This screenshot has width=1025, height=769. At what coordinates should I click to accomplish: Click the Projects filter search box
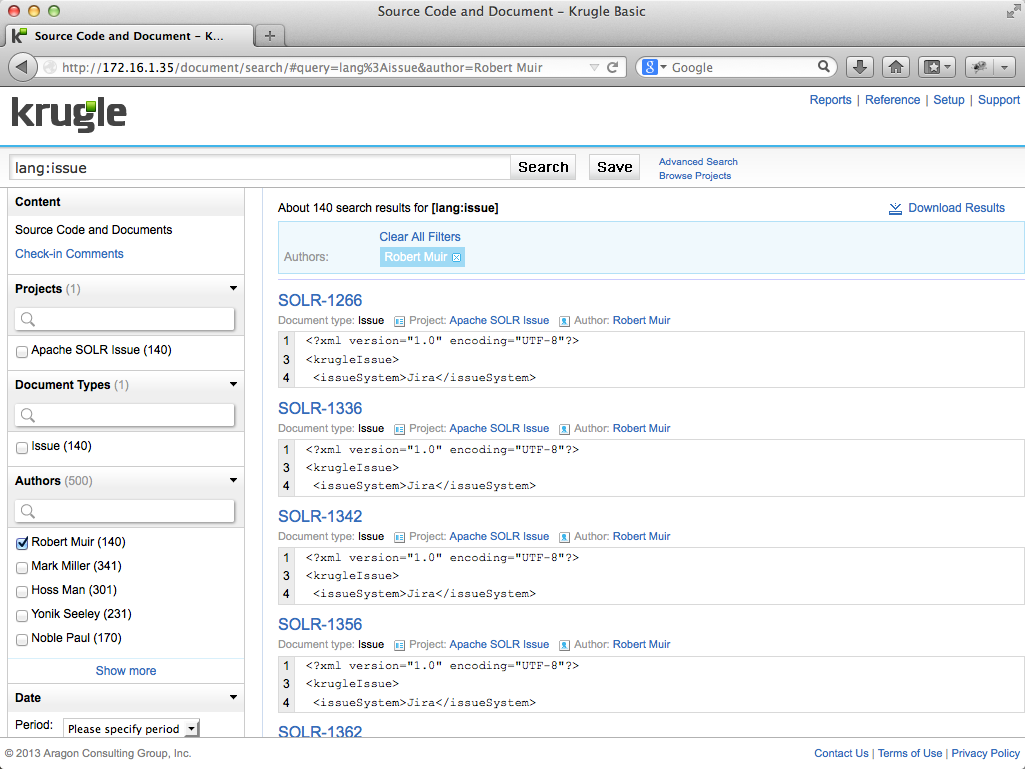tap(124, 319)
